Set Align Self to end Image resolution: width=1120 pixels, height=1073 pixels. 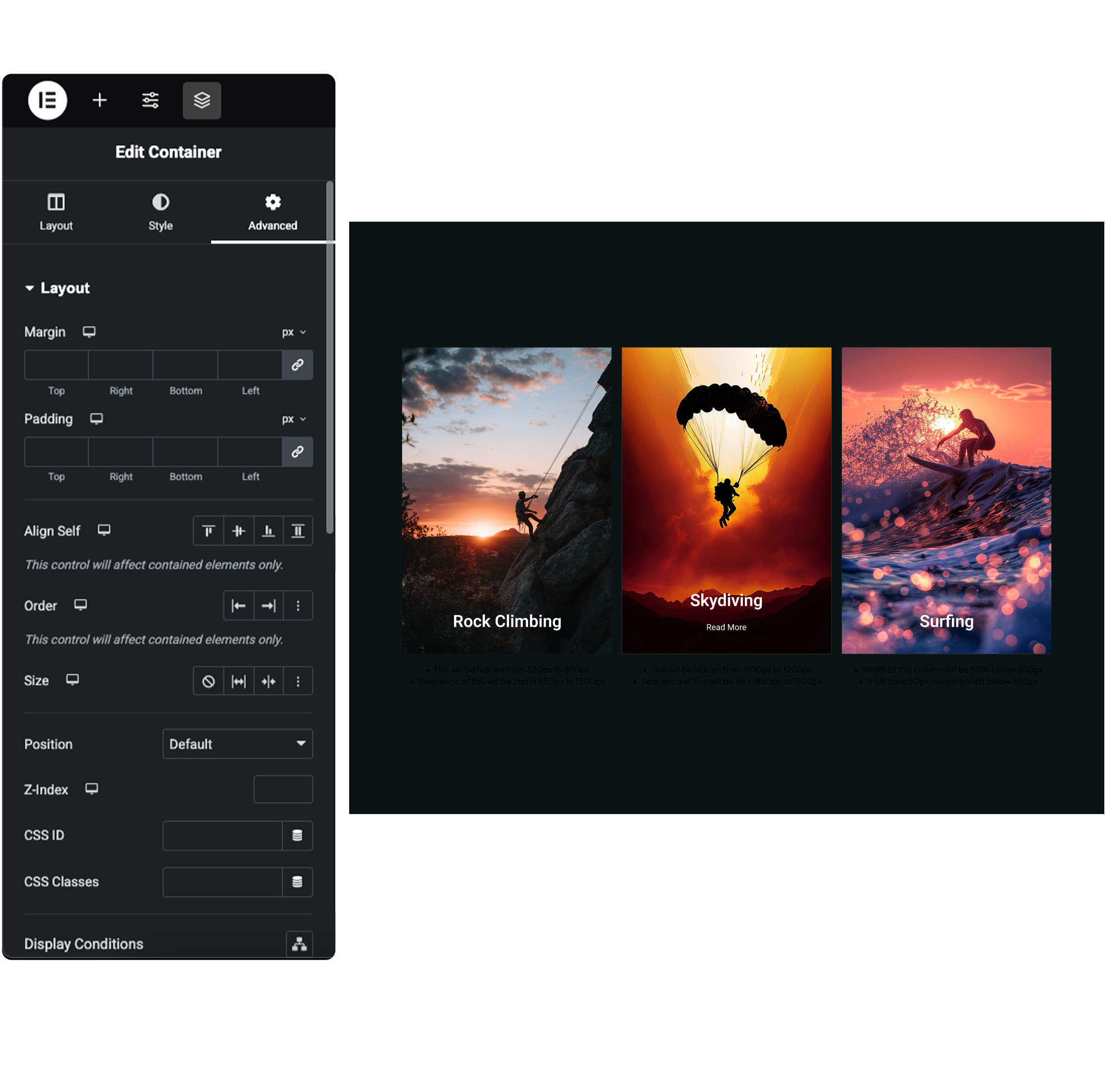coord(269,532)
